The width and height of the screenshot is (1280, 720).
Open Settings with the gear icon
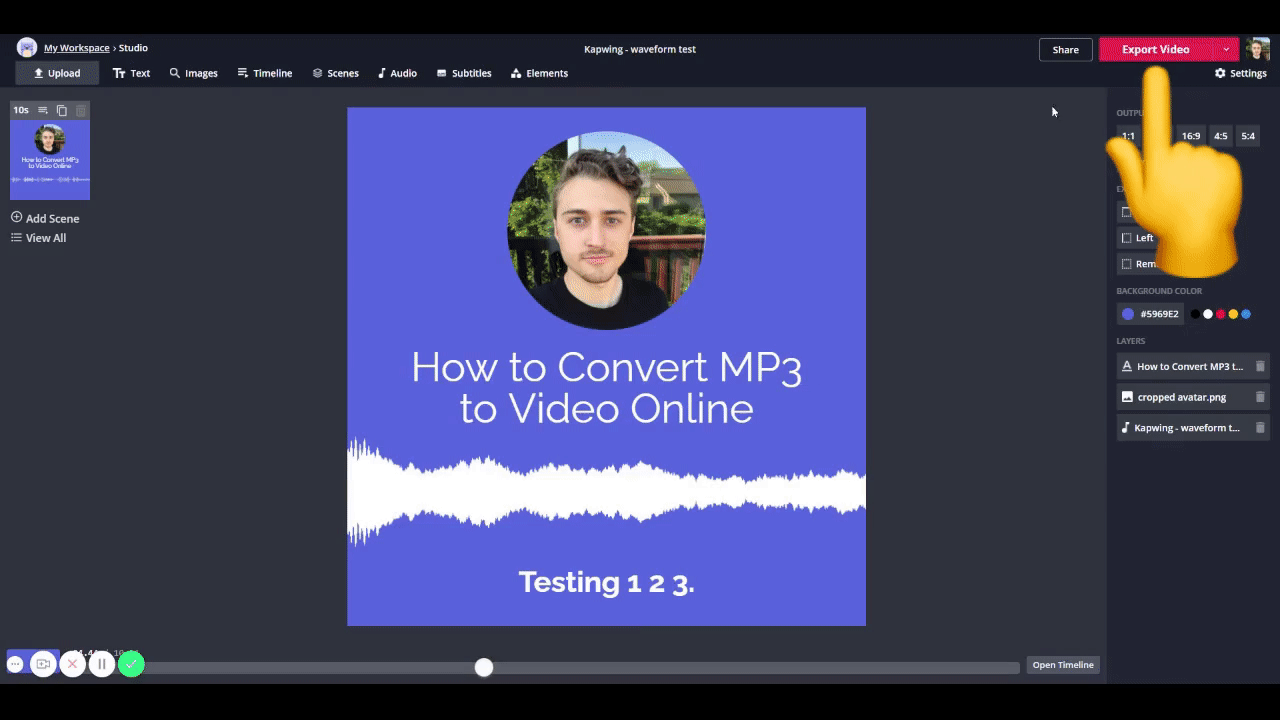tap(1240, 73)
